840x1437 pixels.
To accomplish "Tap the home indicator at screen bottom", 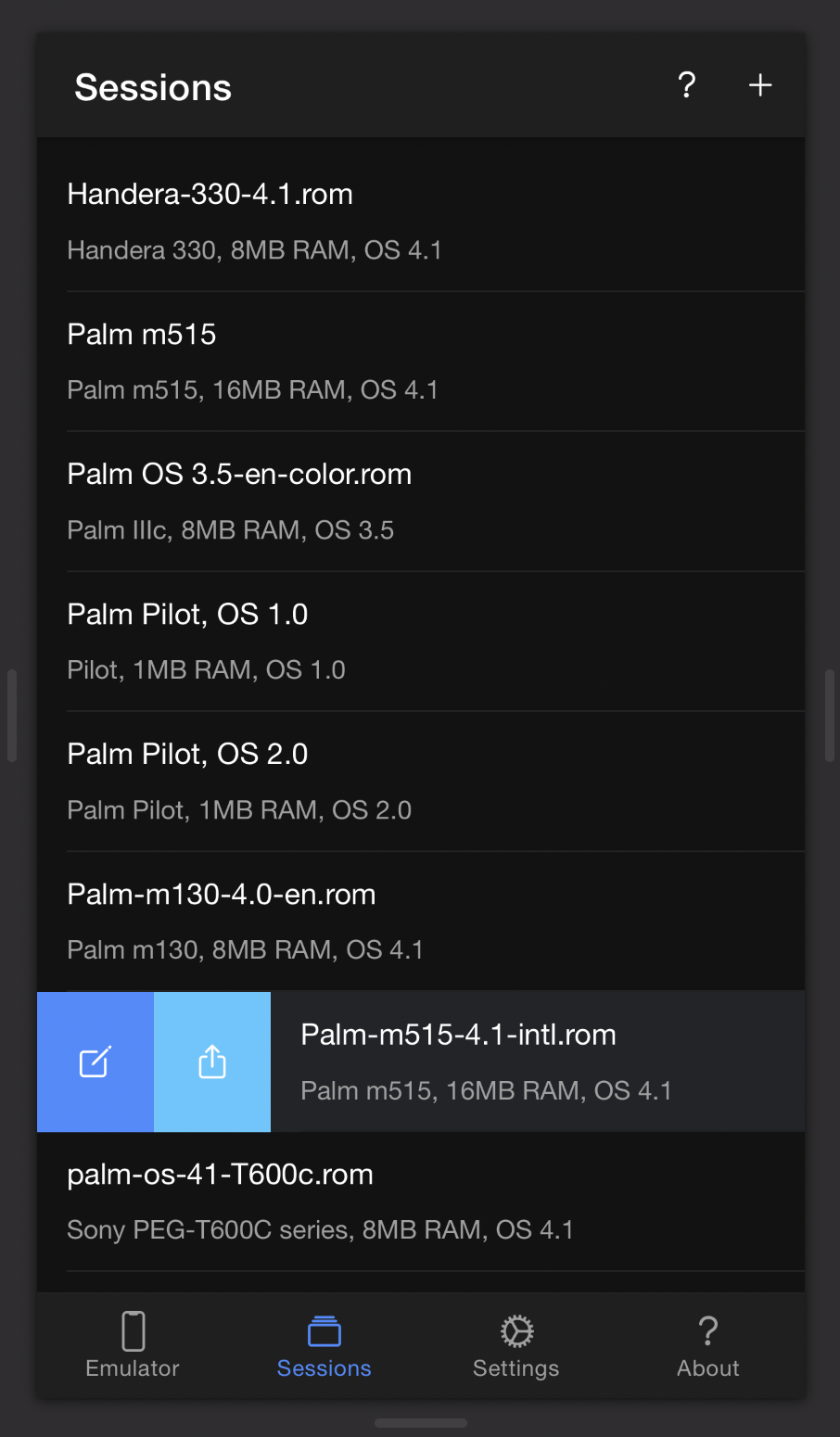I will pos(420,1423).
